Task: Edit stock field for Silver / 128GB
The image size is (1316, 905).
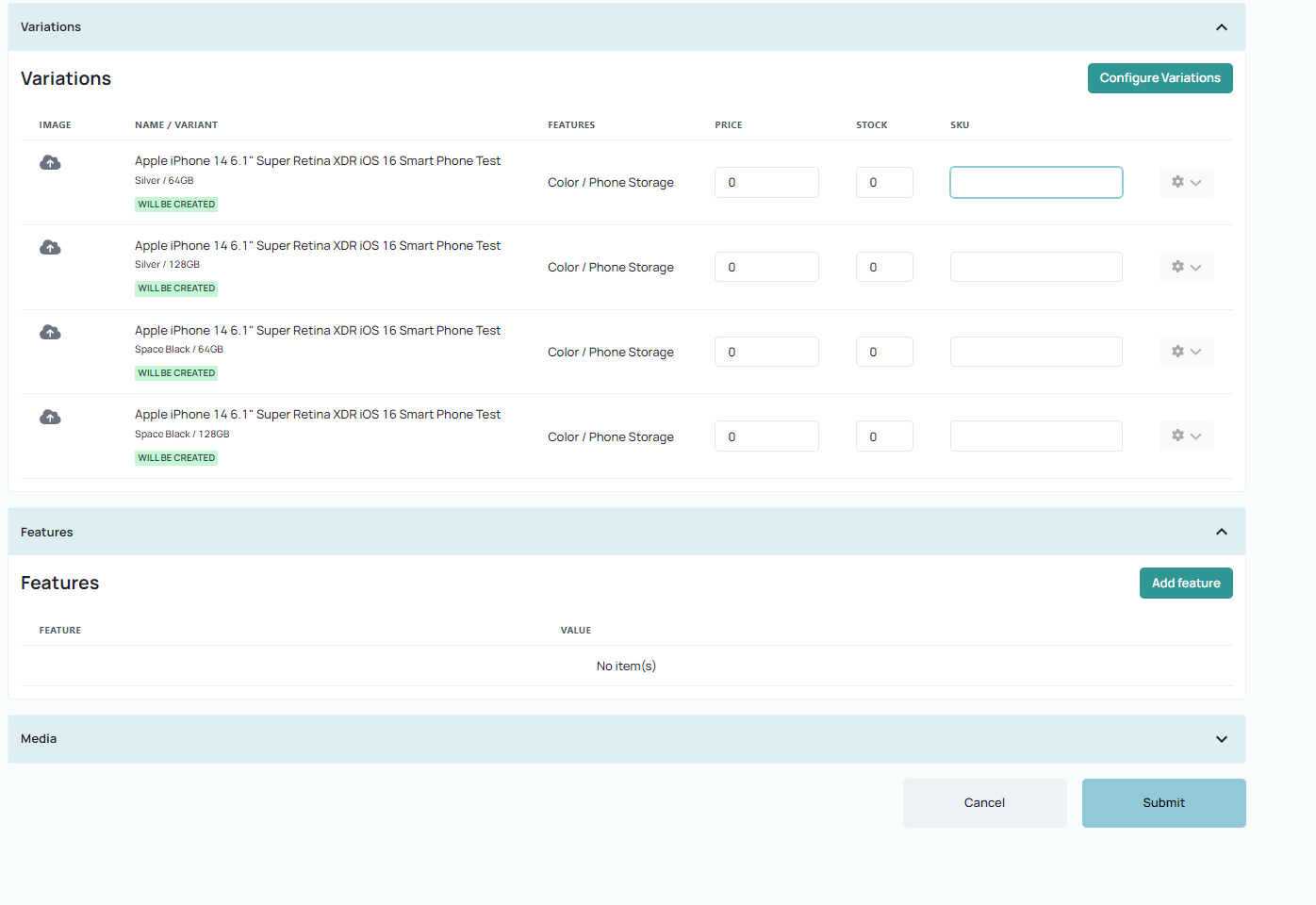Action: tap(884, 267)
